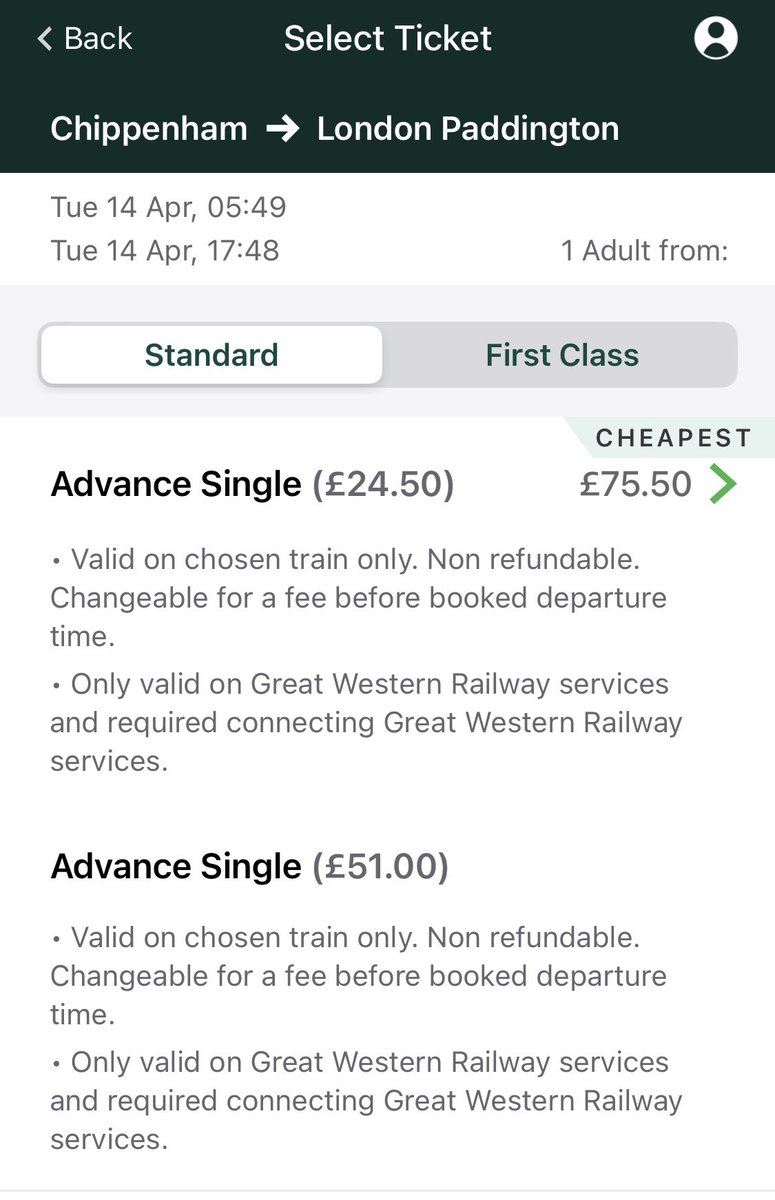
Task: Tap the '1 Adult from:' label
Action: (x=644, y=250)
